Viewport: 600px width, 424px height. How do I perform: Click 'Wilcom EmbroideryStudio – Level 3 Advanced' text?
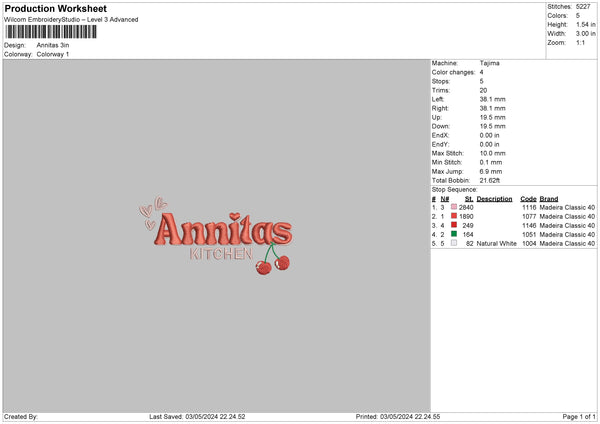pos(71,20)
